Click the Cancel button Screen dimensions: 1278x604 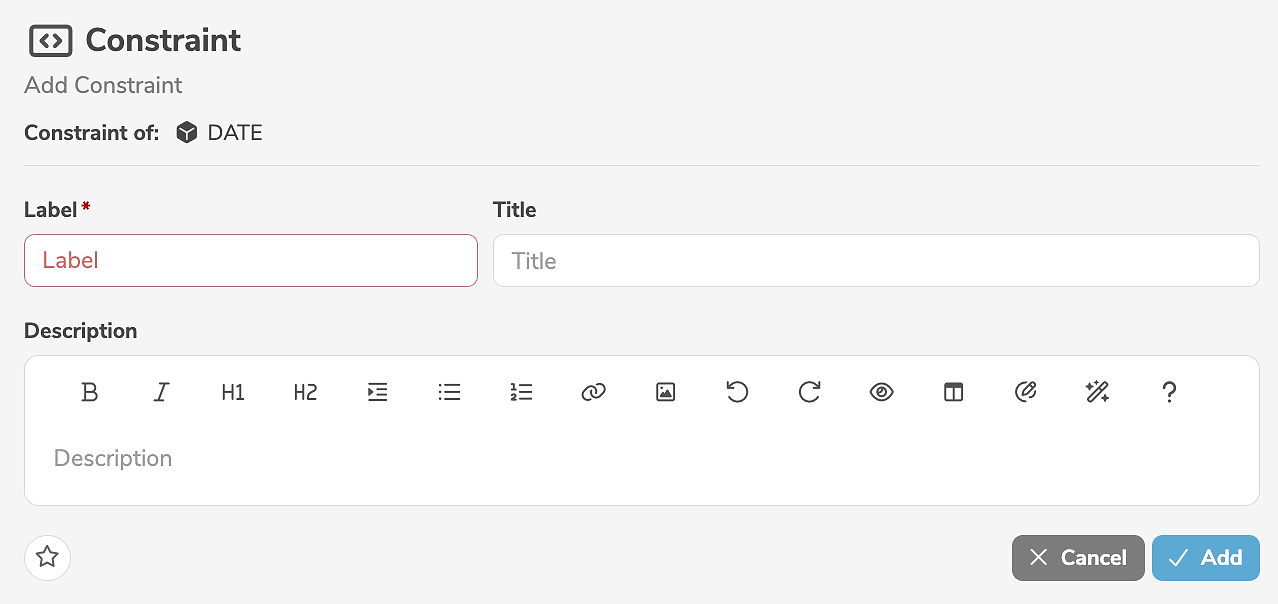[1078, 558]
